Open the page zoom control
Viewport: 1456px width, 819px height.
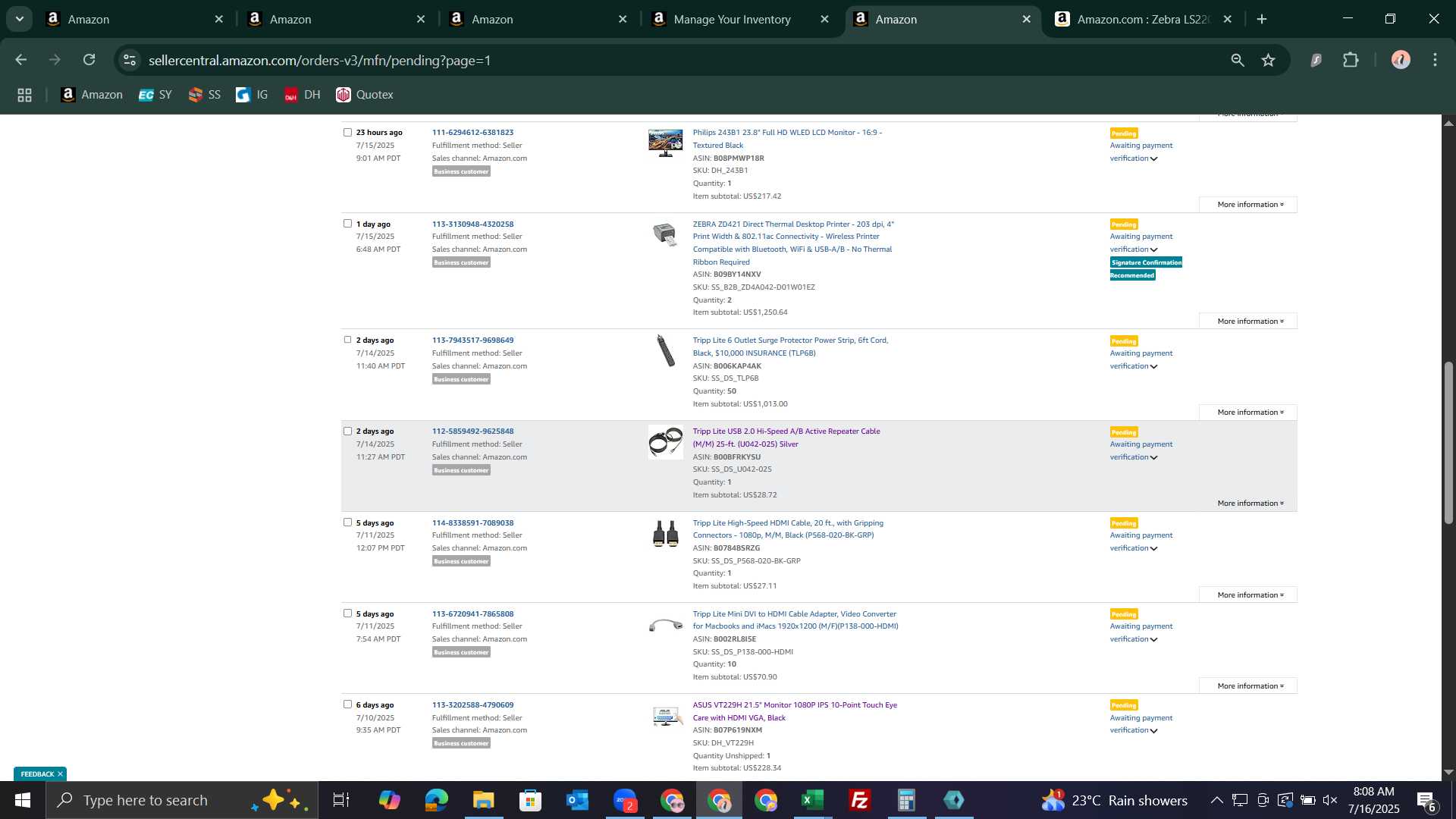1238,60
